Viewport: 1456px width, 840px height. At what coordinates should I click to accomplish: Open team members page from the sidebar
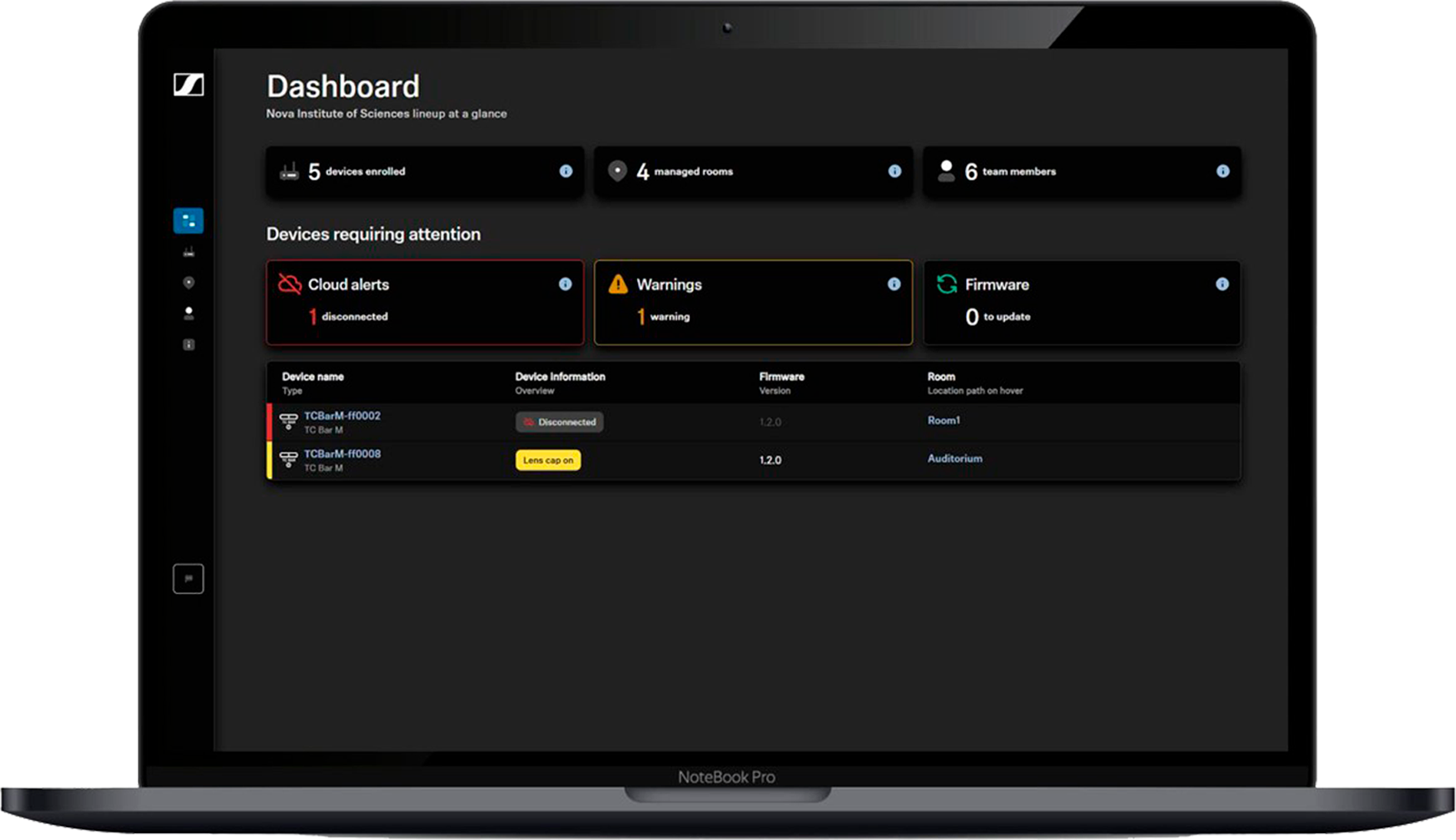click(188, 314)
